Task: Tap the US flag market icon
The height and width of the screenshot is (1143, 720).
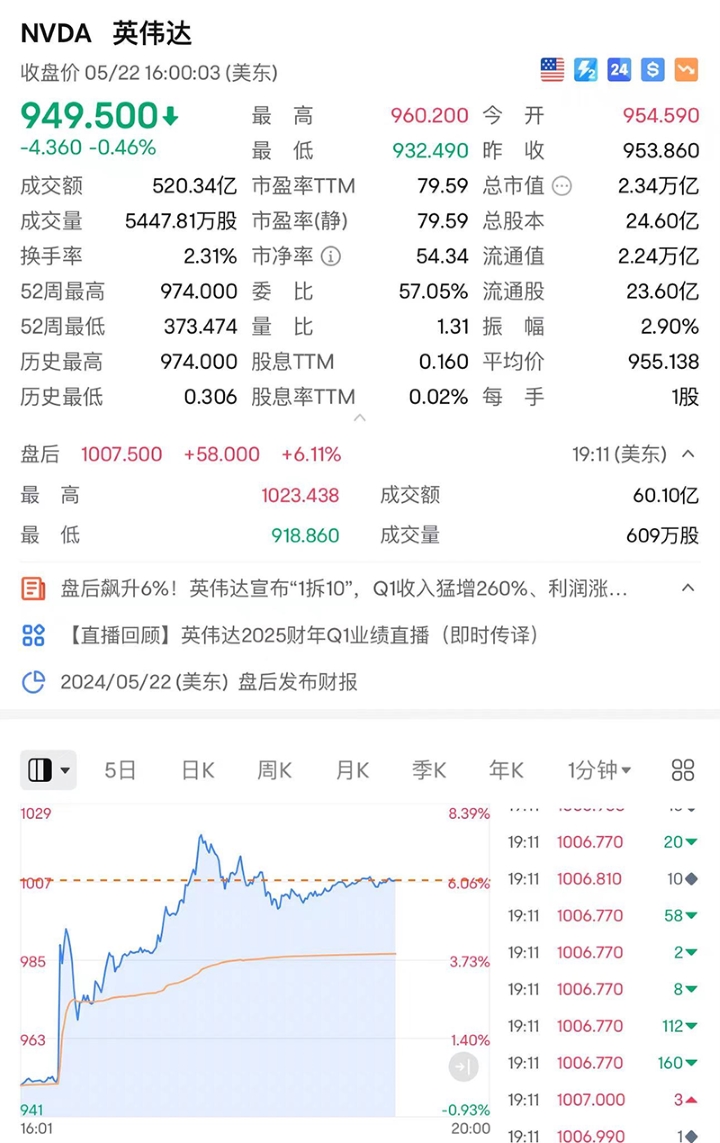Action: click(552, 70)
